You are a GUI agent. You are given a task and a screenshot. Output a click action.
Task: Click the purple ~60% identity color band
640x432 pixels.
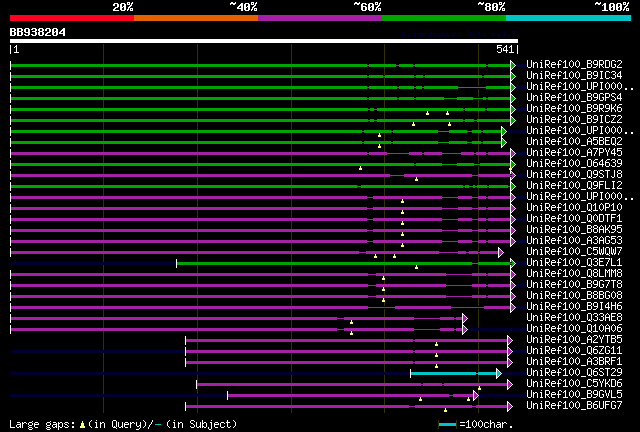point(320,18)
